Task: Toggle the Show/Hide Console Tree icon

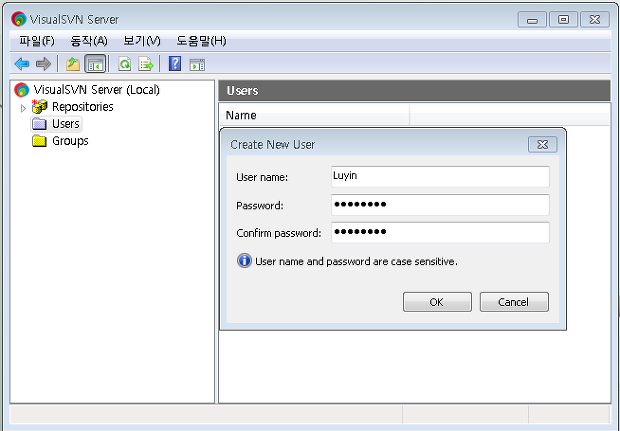Action: (x=95, y=64)
